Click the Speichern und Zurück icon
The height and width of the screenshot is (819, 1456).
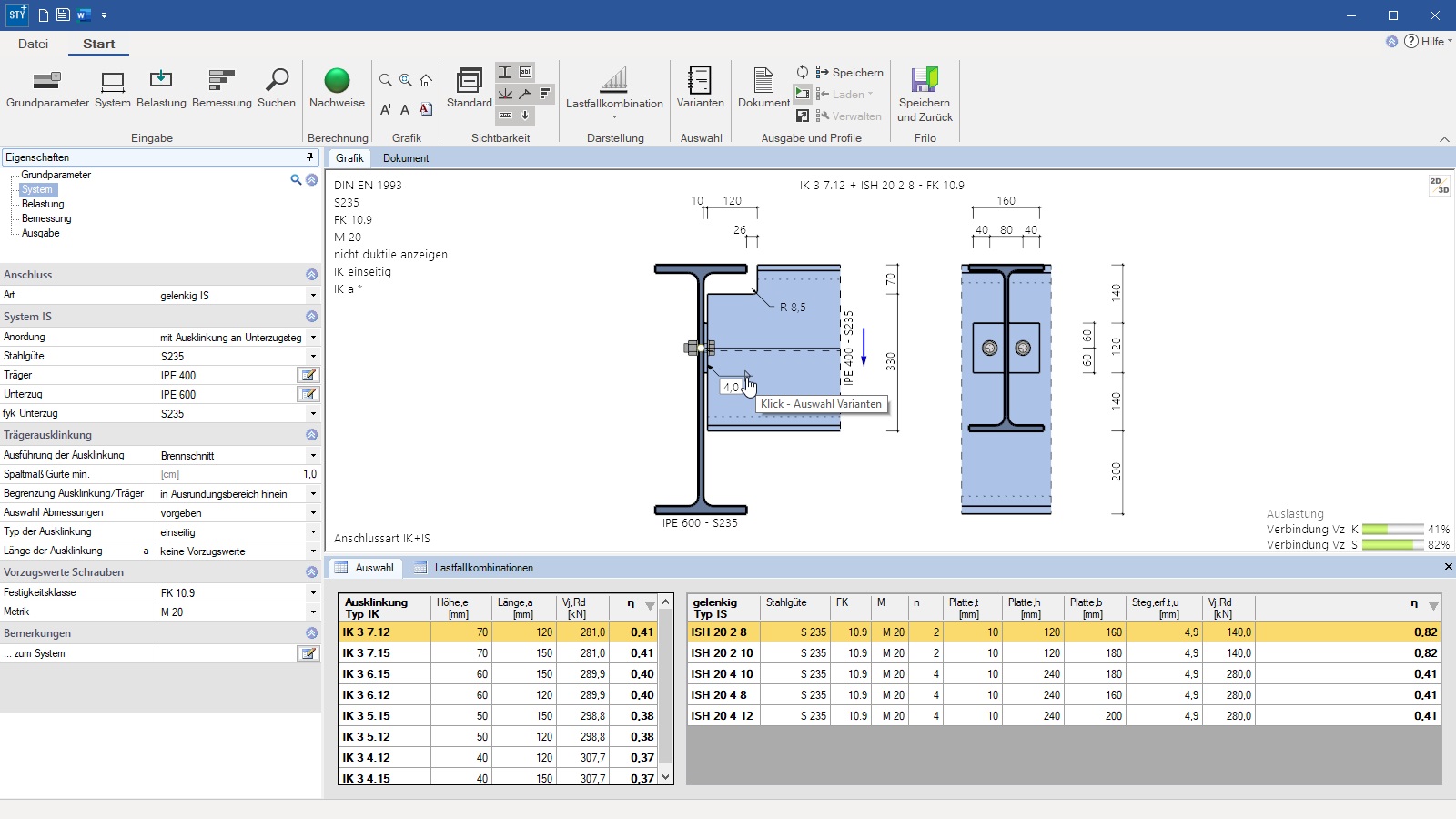[x=925, y=81]
